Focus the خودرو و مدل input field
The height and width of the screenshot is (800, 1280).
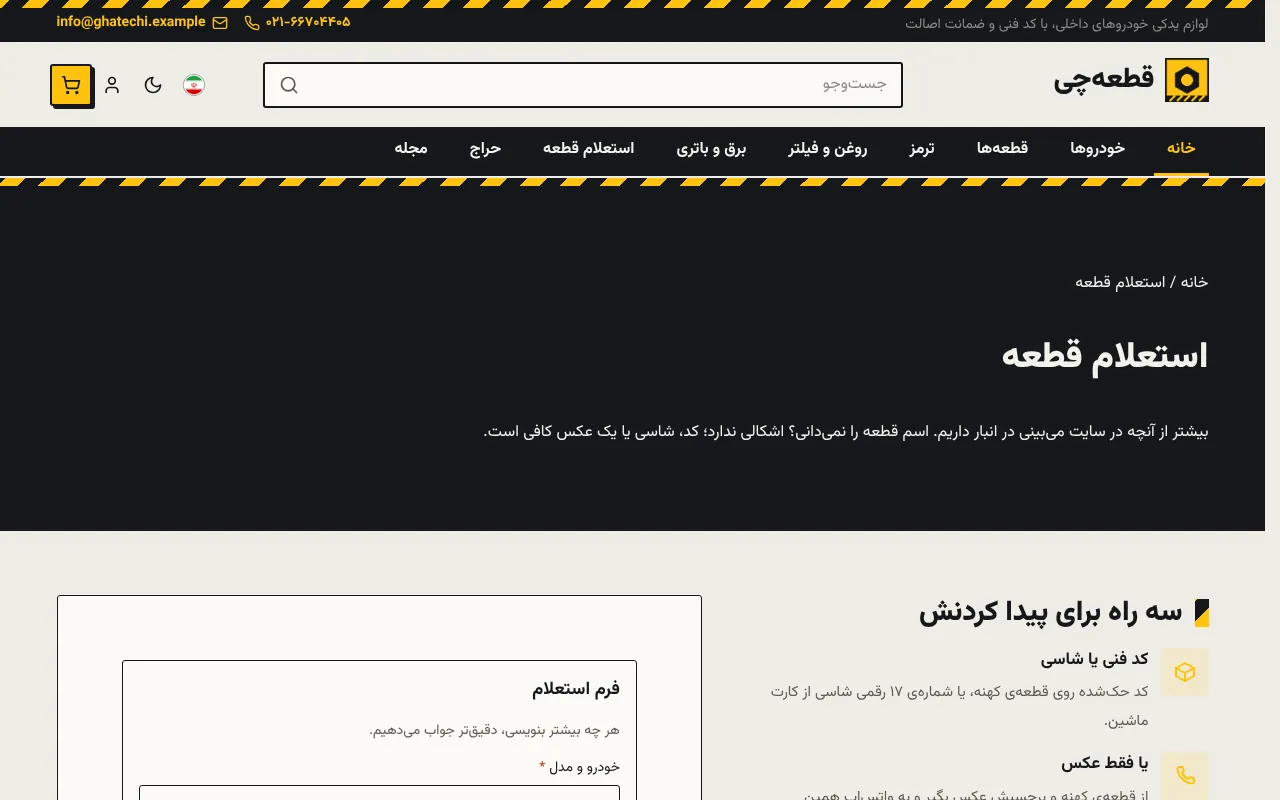tap(379, 793)
